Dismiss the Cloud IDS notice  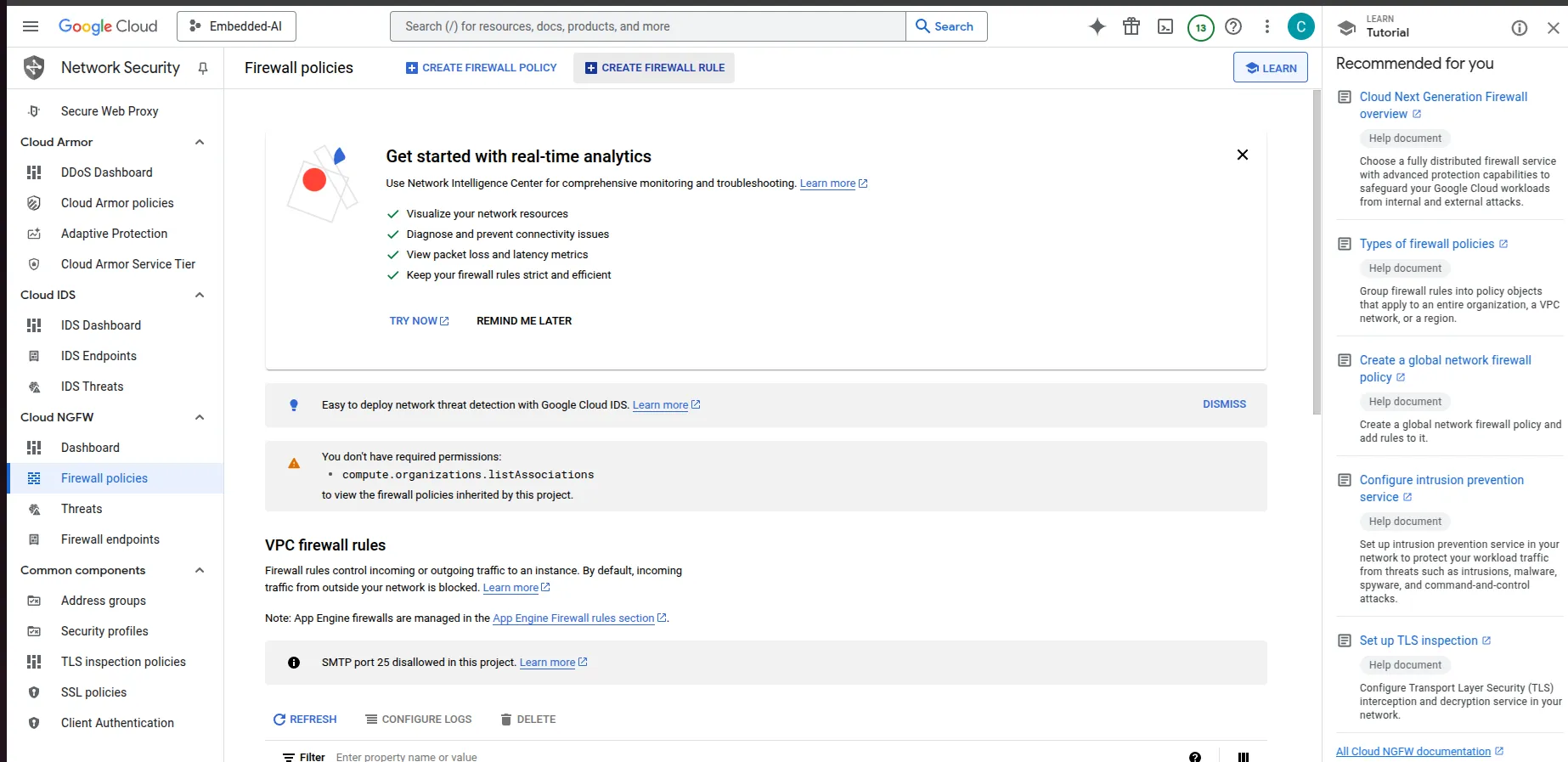coord(1224,404)
